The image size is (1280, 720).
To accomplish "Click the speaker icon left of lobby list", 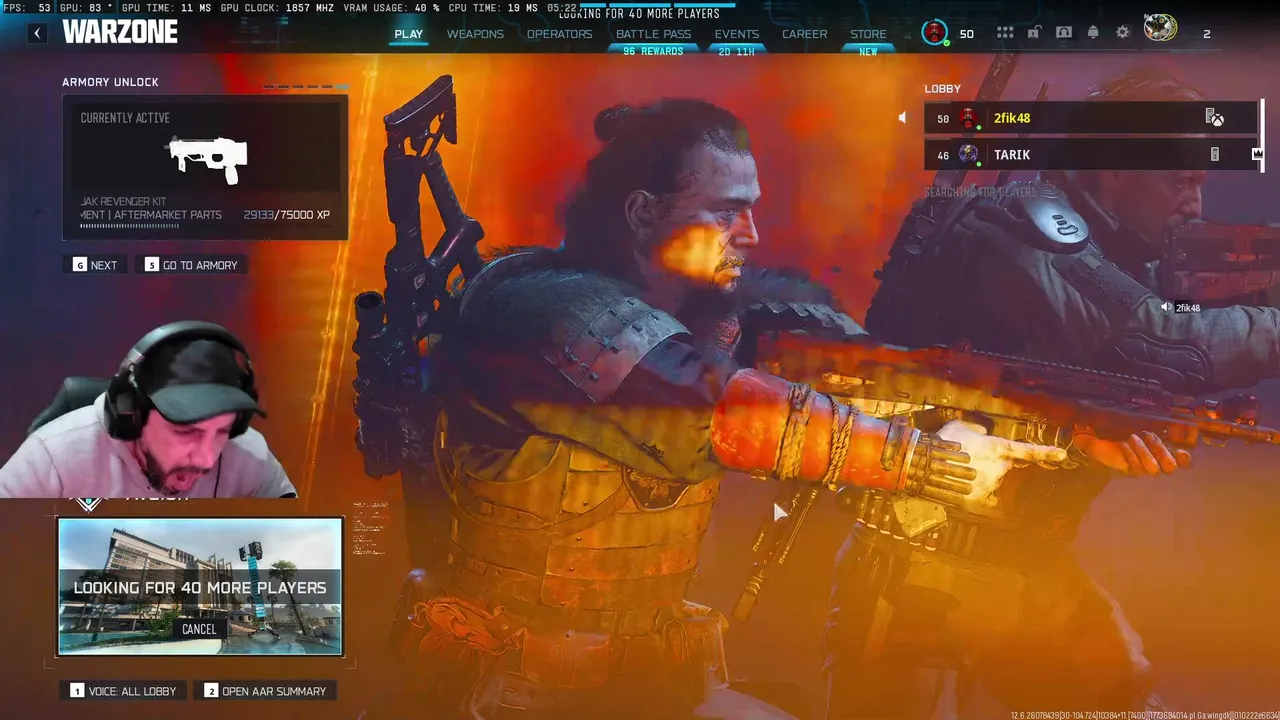I will (902, 118).
